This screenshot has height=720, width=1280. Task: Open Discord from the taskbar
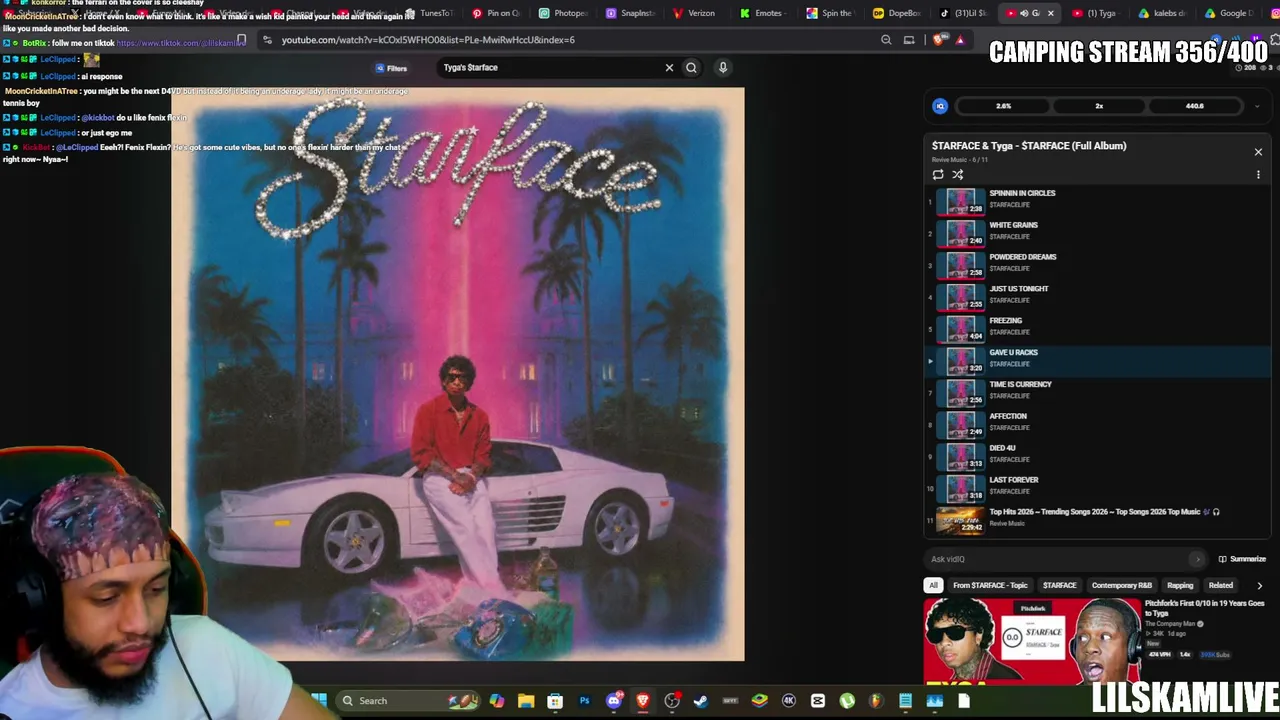614,701
